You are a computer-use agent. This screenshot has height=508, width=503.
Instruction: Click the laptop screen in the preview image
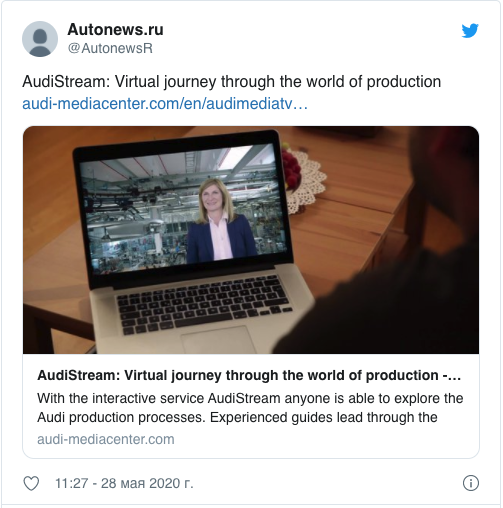[x=182, y=208]
